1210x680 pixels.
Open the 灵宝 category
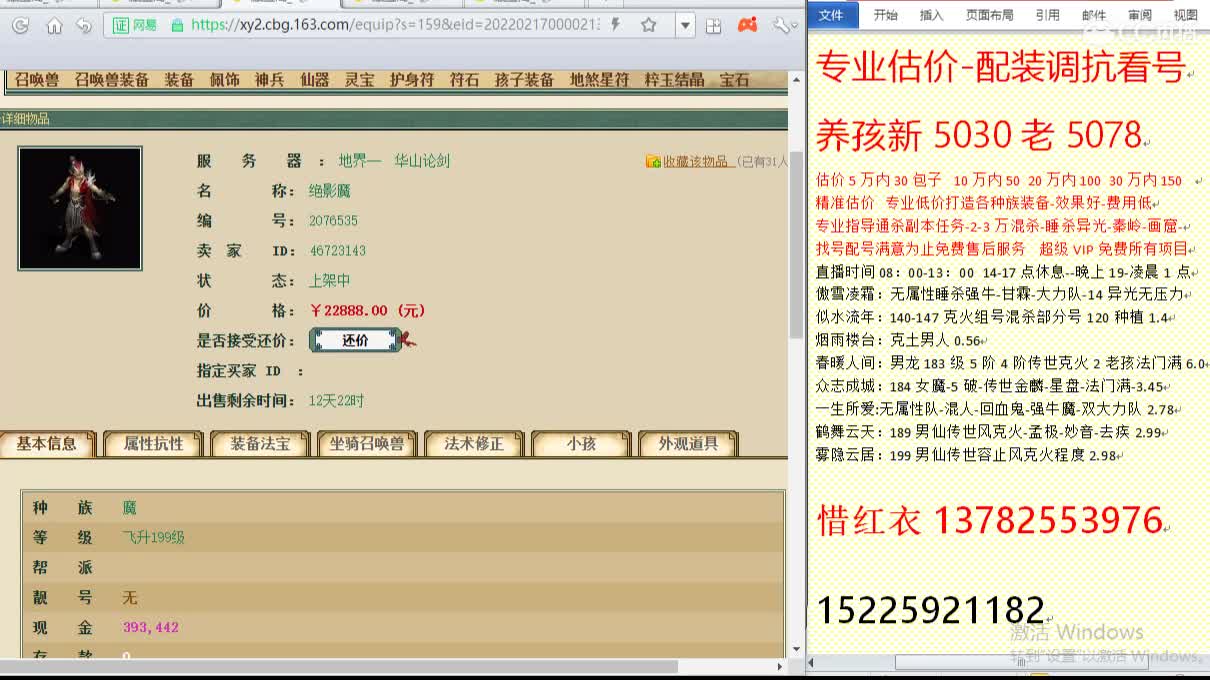pos(360,80)
